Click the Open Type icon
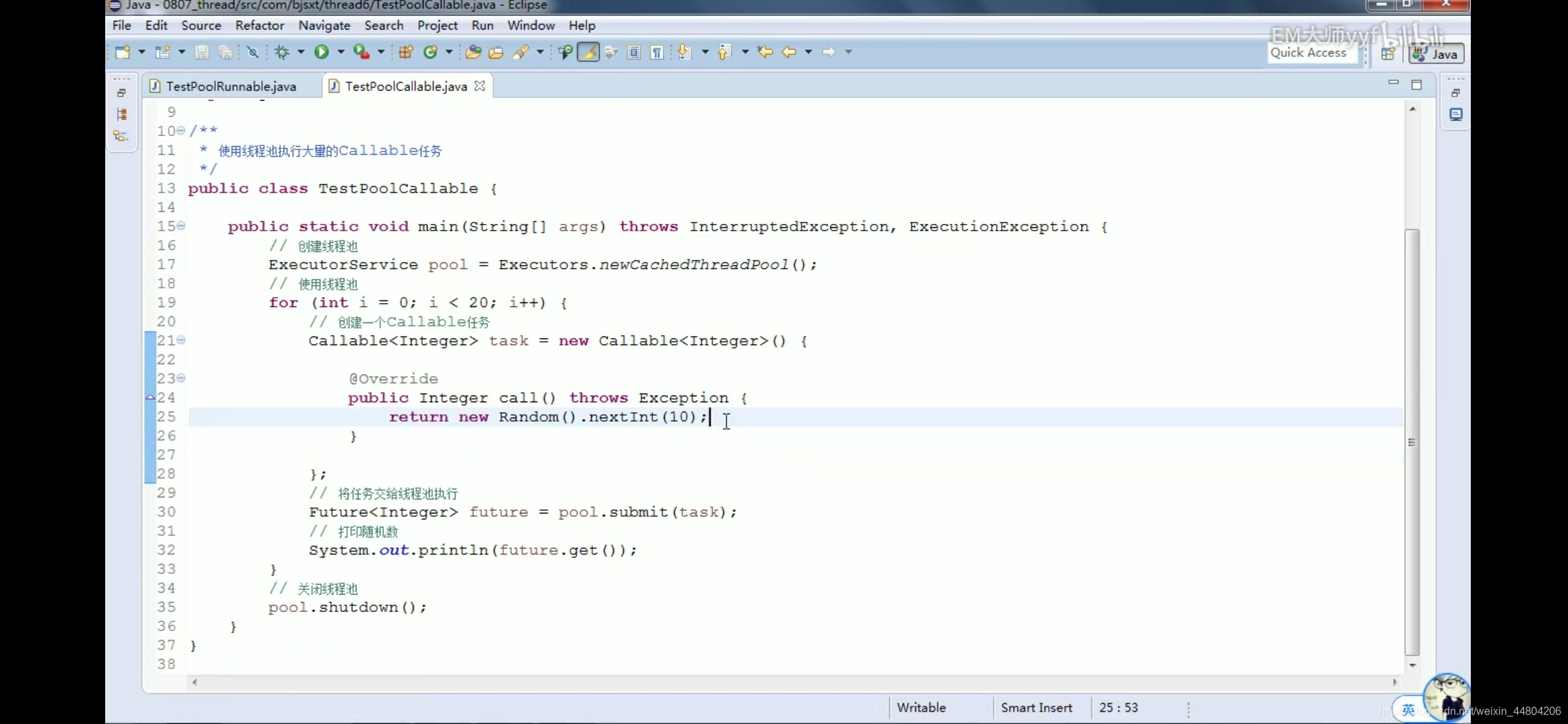1568x724 pixels. [x=473, y=52]
